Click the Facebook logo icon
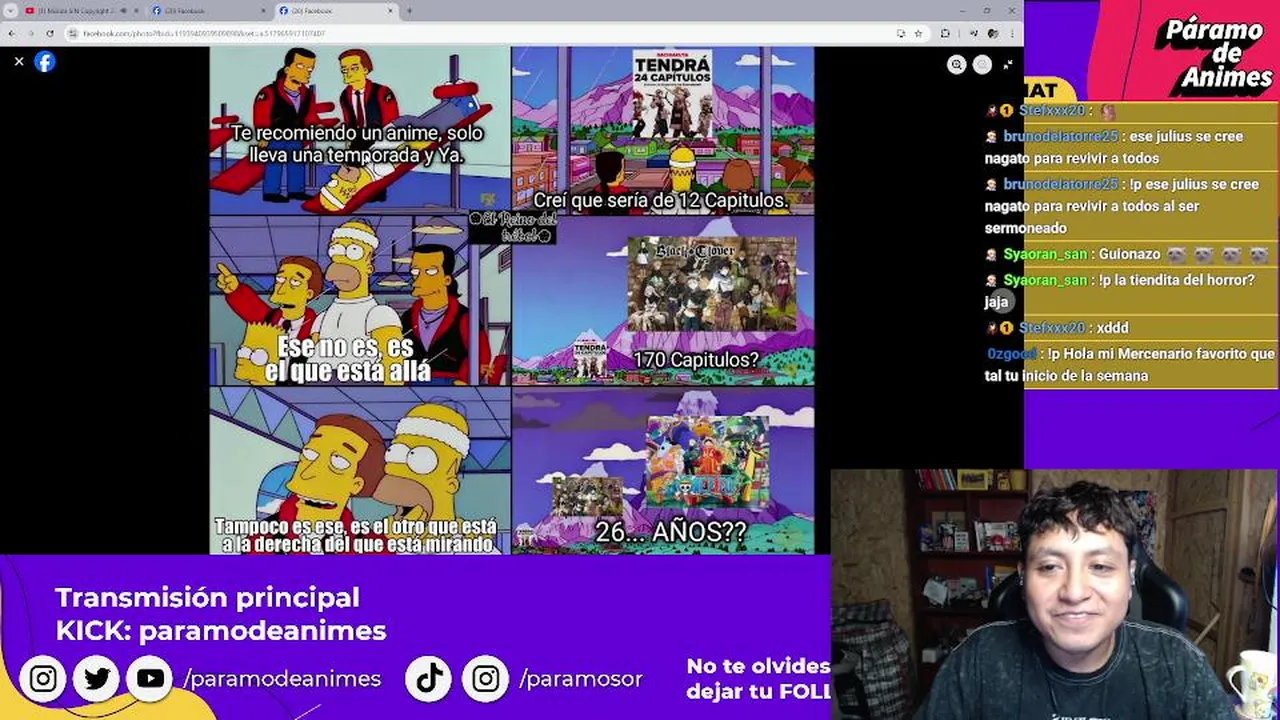1280x720 pixels. [45, 61]
